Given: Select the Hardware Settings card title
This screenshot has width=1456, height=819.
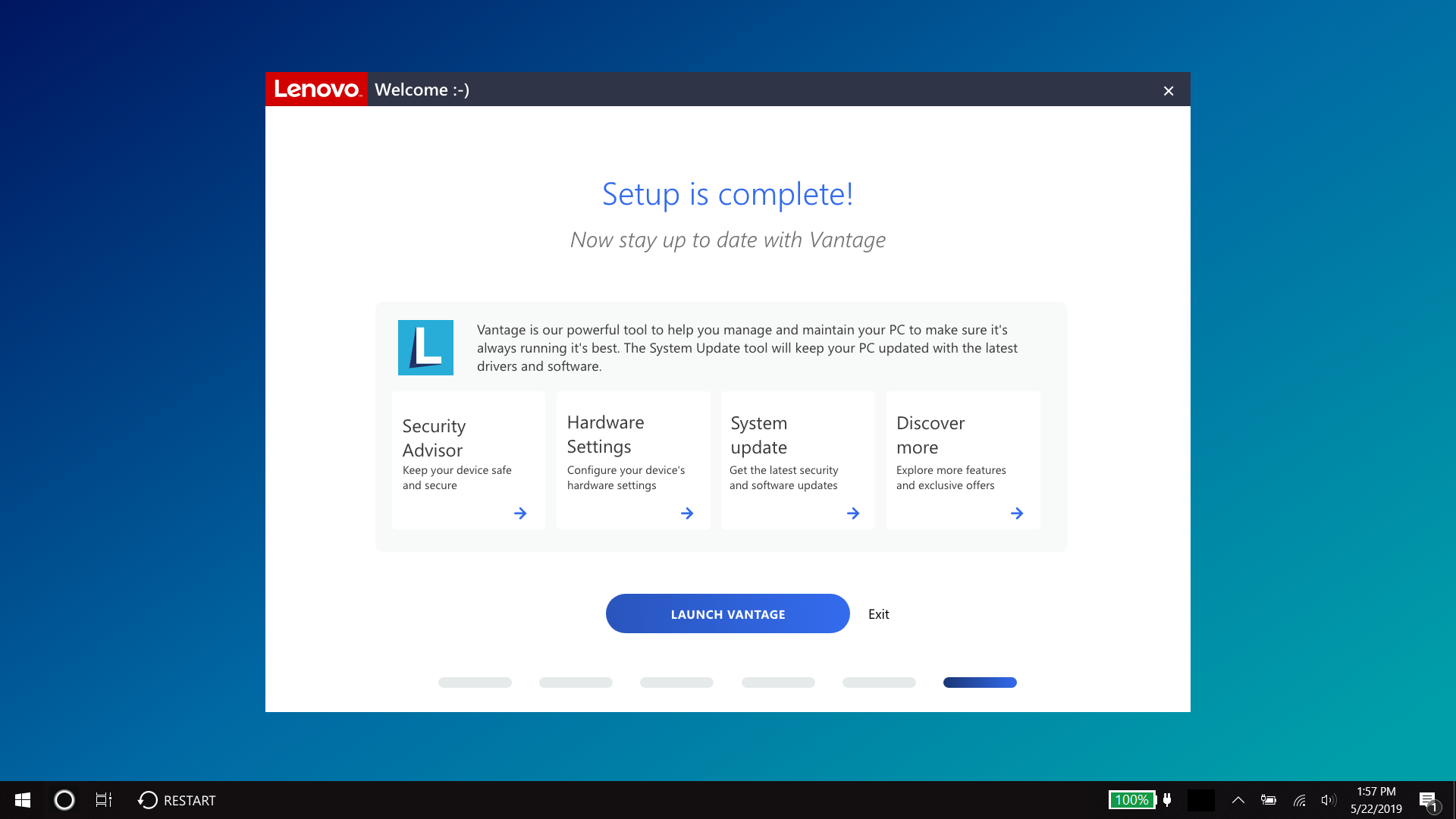Looking at the screenshot, I should coord(605,434).
